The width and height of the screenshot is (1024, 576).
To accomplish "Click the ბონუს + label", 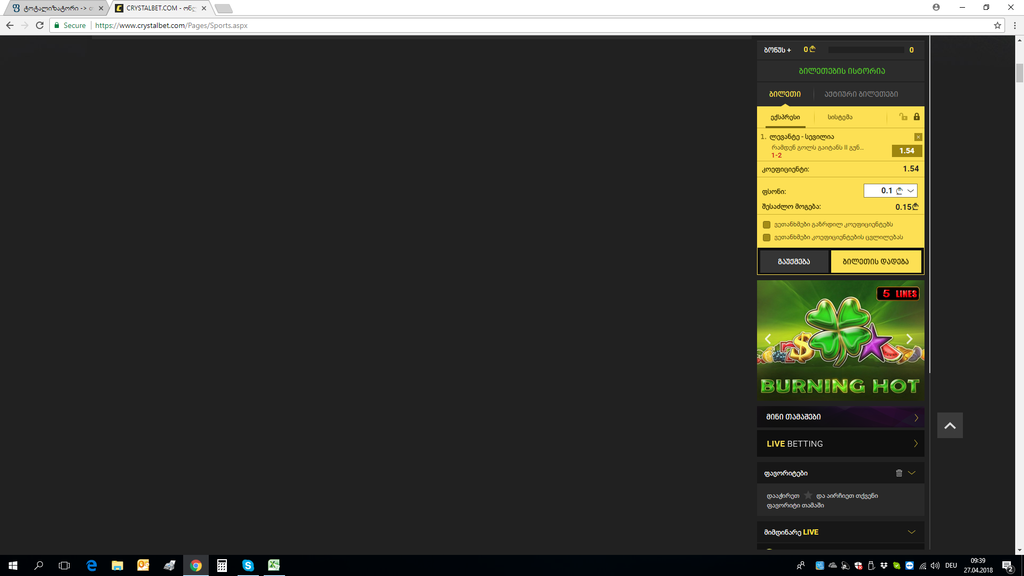I will (x=777, y=50).
